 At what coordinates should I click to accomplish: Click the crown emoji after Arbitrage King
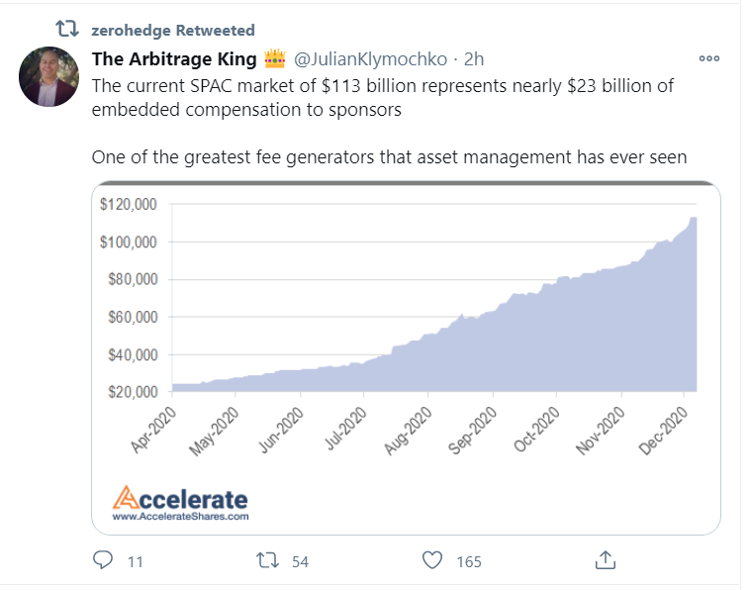click(274, 58)
